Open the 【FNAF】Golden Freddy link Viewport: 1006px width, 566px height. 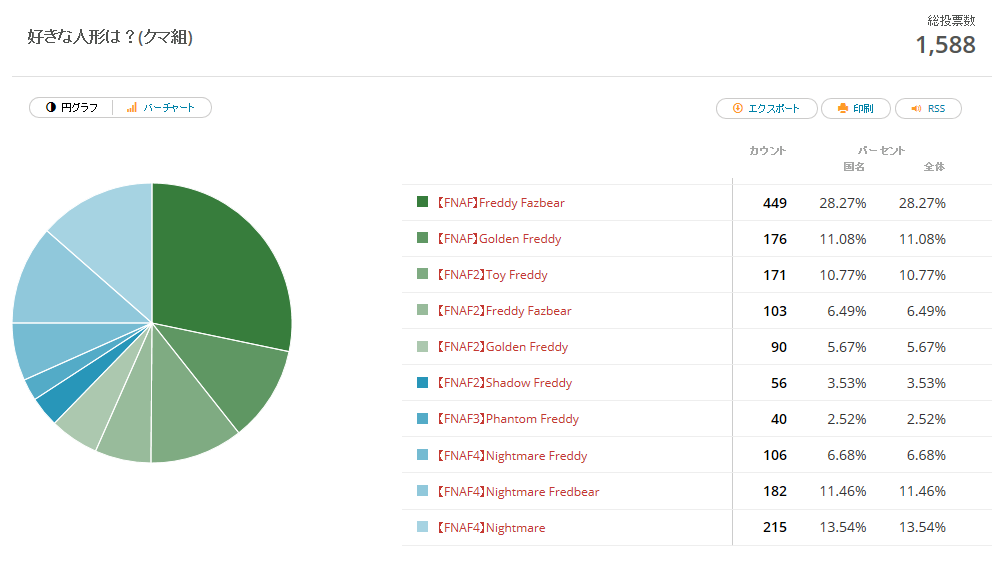[498, 239]
